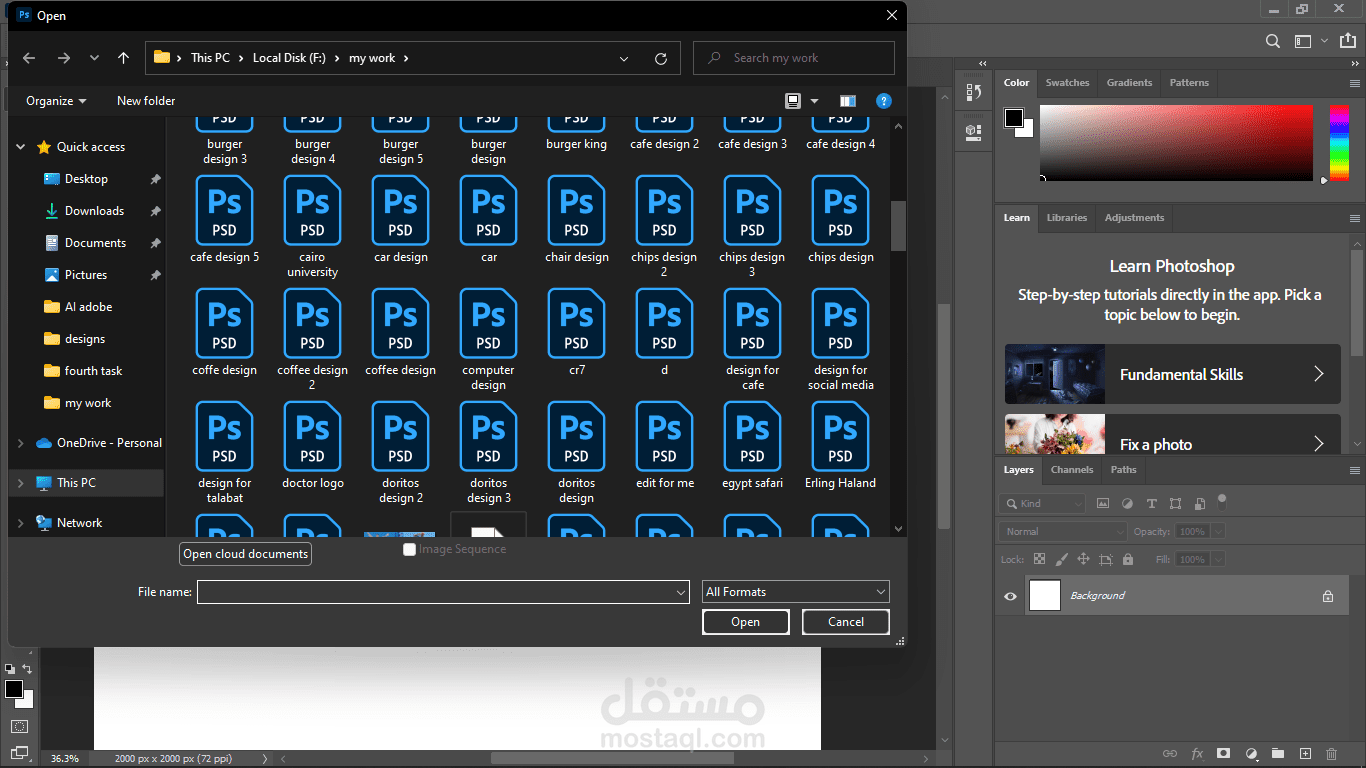Switch to the Channels tab
1366x768 pixels.
click(x=1072, y=470)
